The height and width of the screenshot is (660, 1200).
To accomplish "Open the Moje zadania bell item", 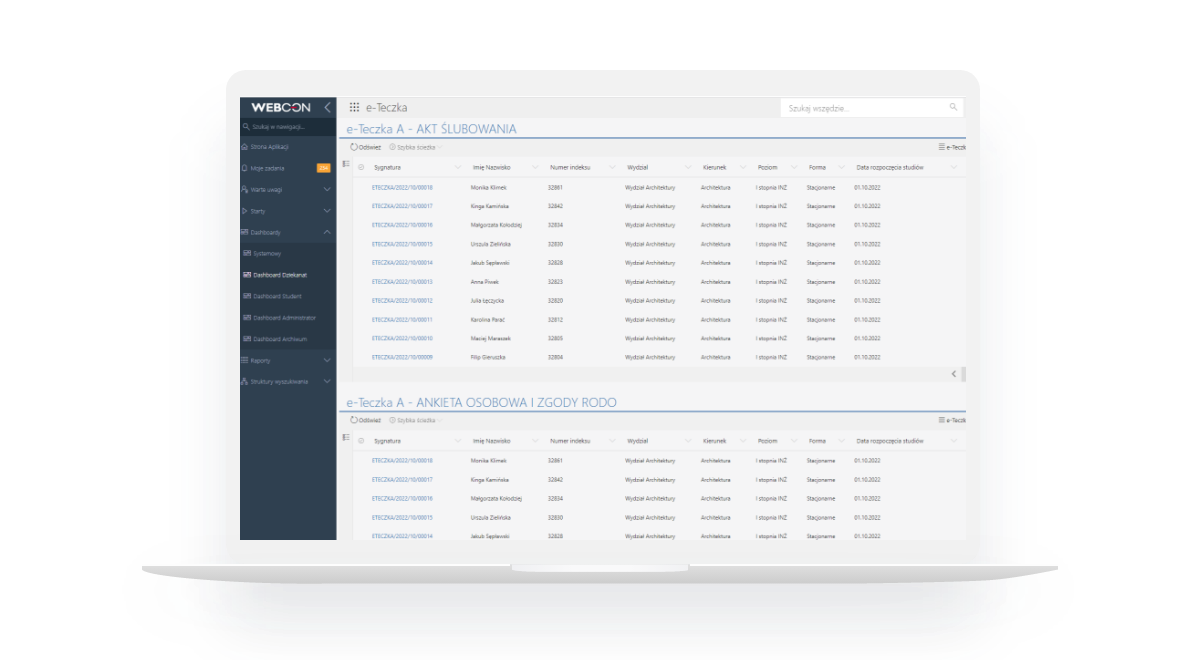I will tap(245, 168).
